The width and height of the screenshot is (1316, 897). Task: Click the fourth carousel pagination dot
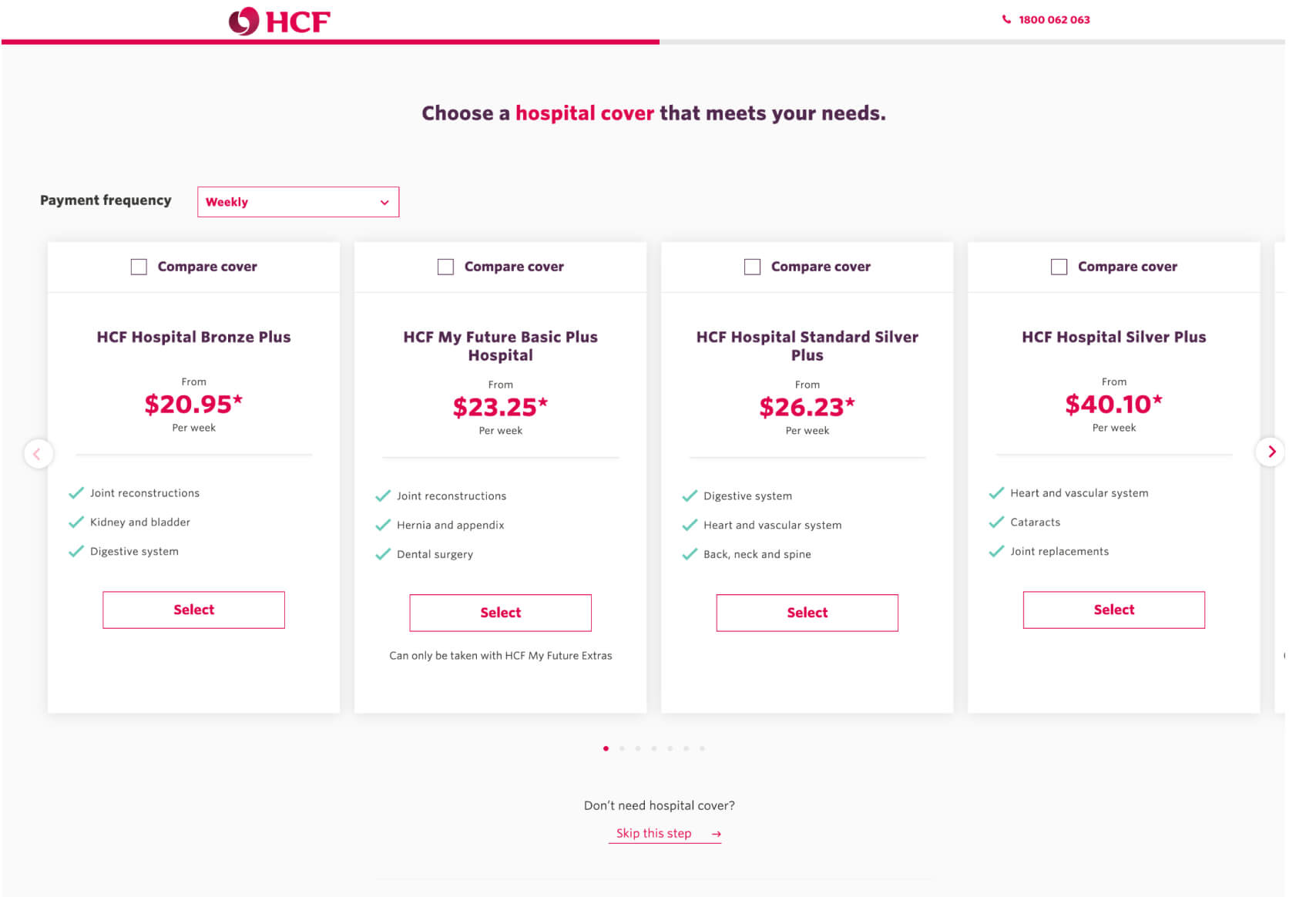[654, 748]
